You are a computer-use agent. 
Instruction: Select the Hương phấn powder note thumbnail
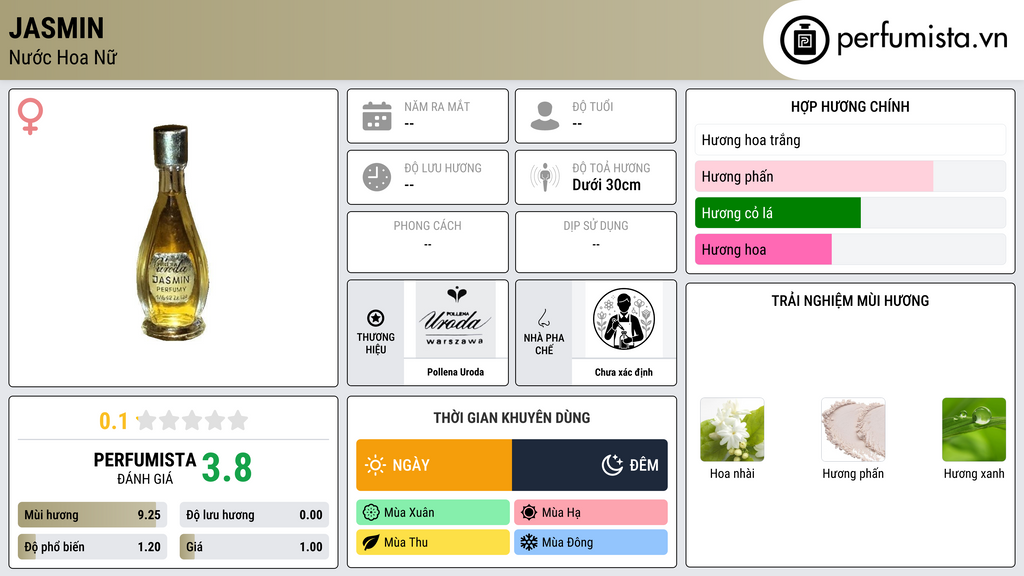[x=853, y=430]
